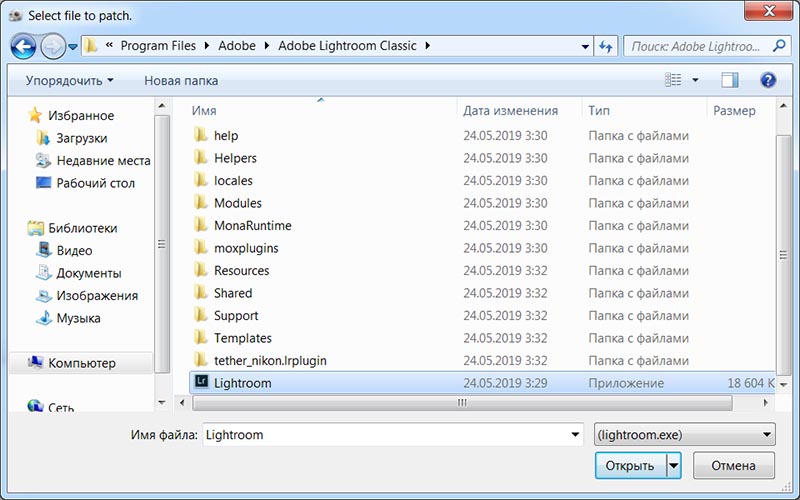Select Program Files in the breadcrumb path
This screenshot has height=500, width=800.
(158, 46)
